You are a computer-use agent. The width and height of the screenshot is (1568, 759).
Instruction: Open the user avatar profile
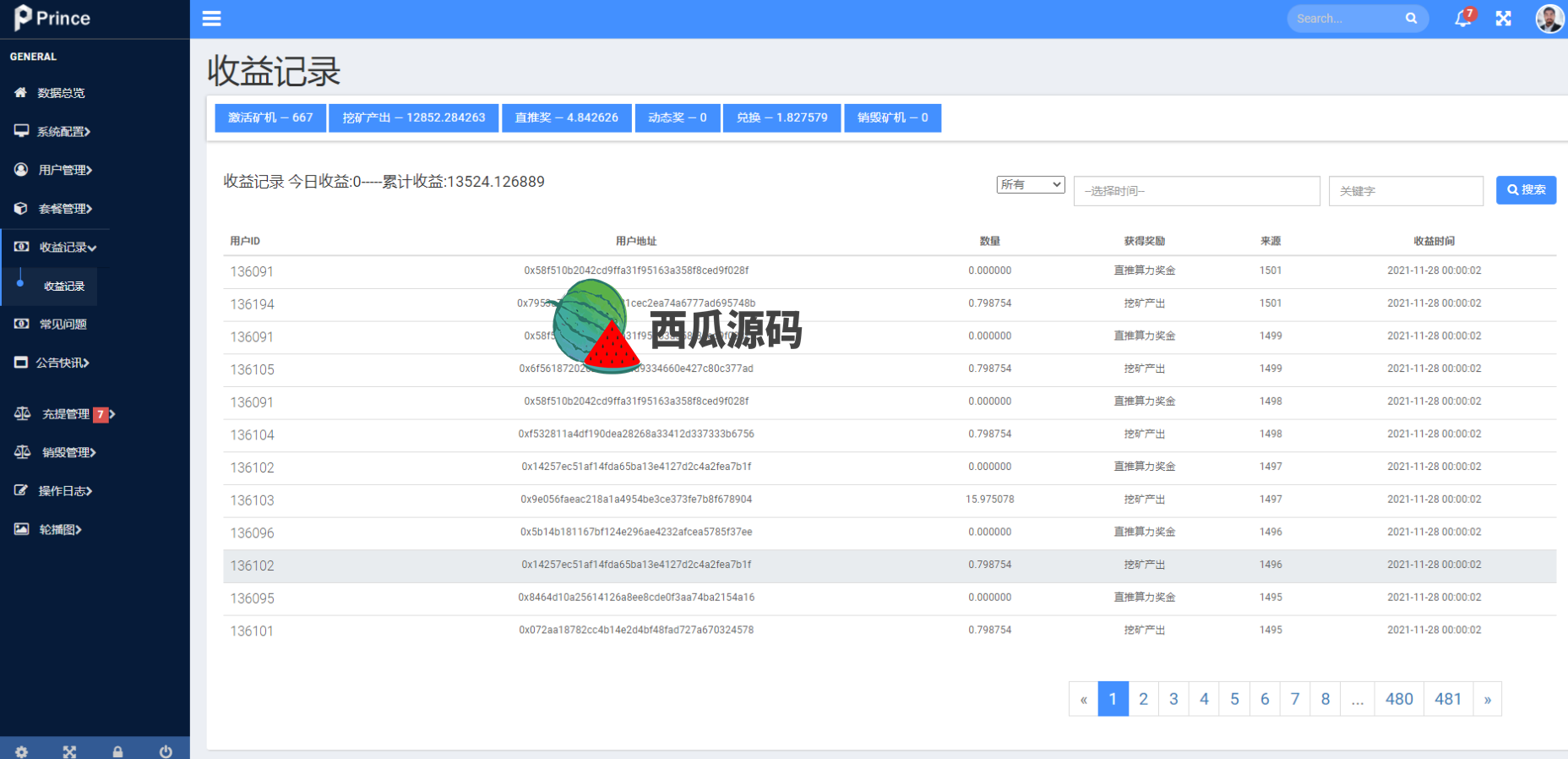[x=1549, y=19]
